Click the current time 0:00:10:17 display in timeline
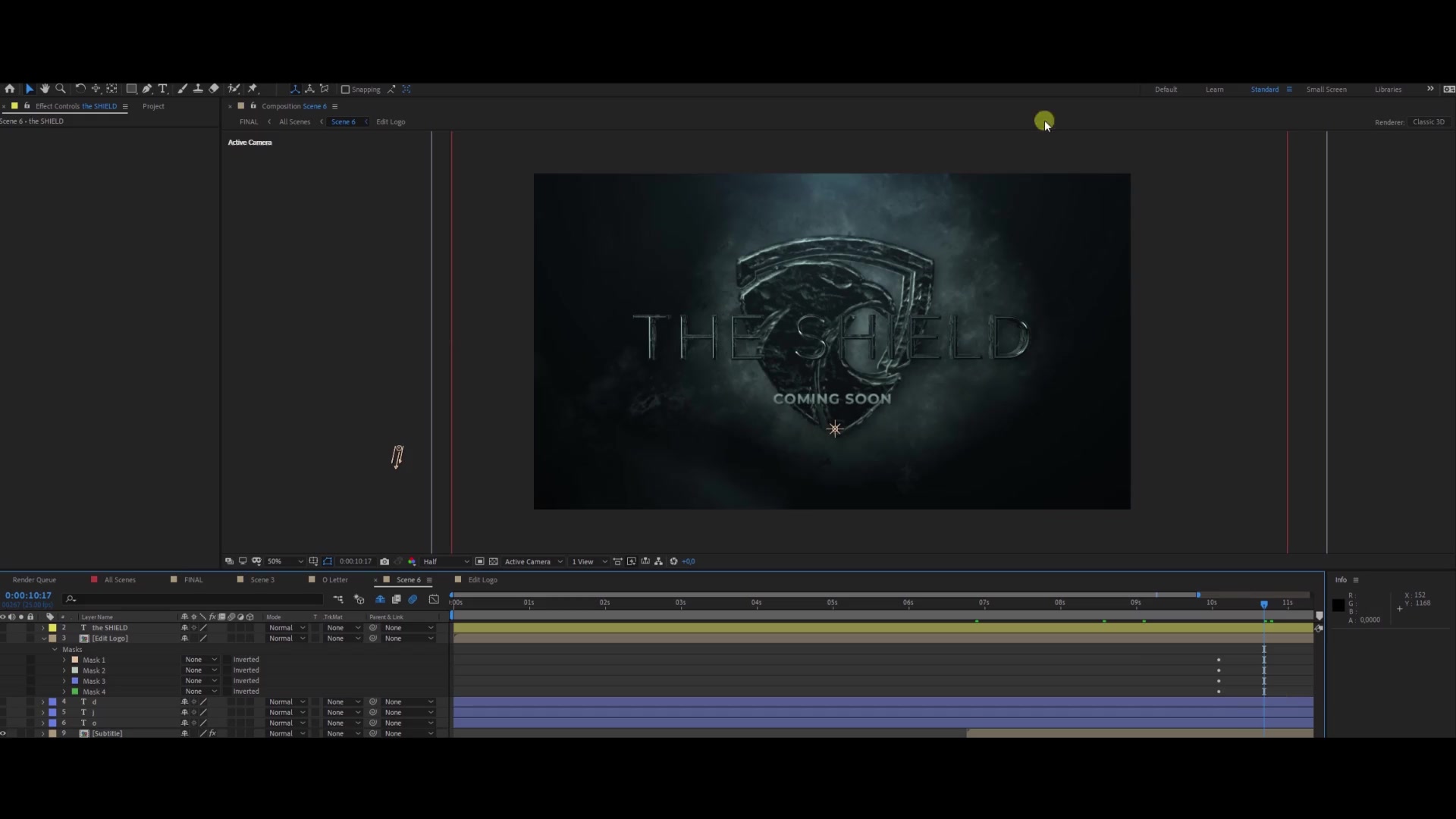This screenshot has height=819, width=1456. tap(28, 596)
